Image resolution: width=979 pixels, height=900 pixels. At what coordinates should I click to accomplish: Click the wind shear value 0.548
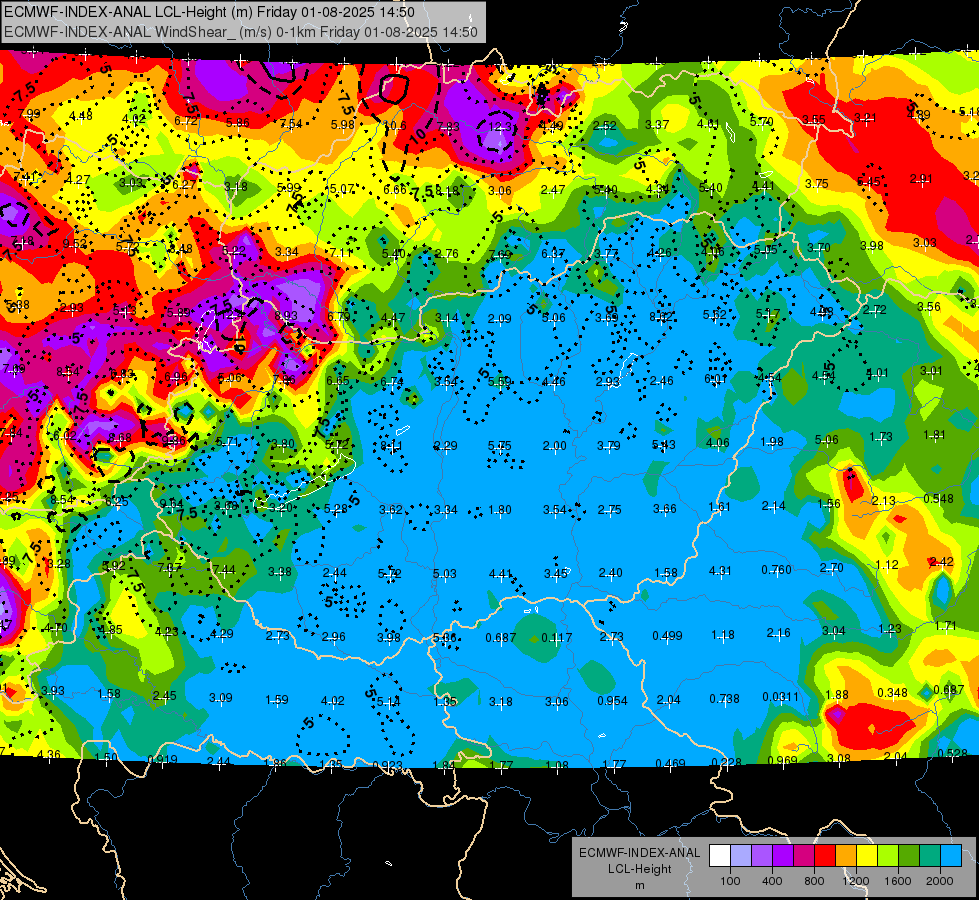(938, 498)
